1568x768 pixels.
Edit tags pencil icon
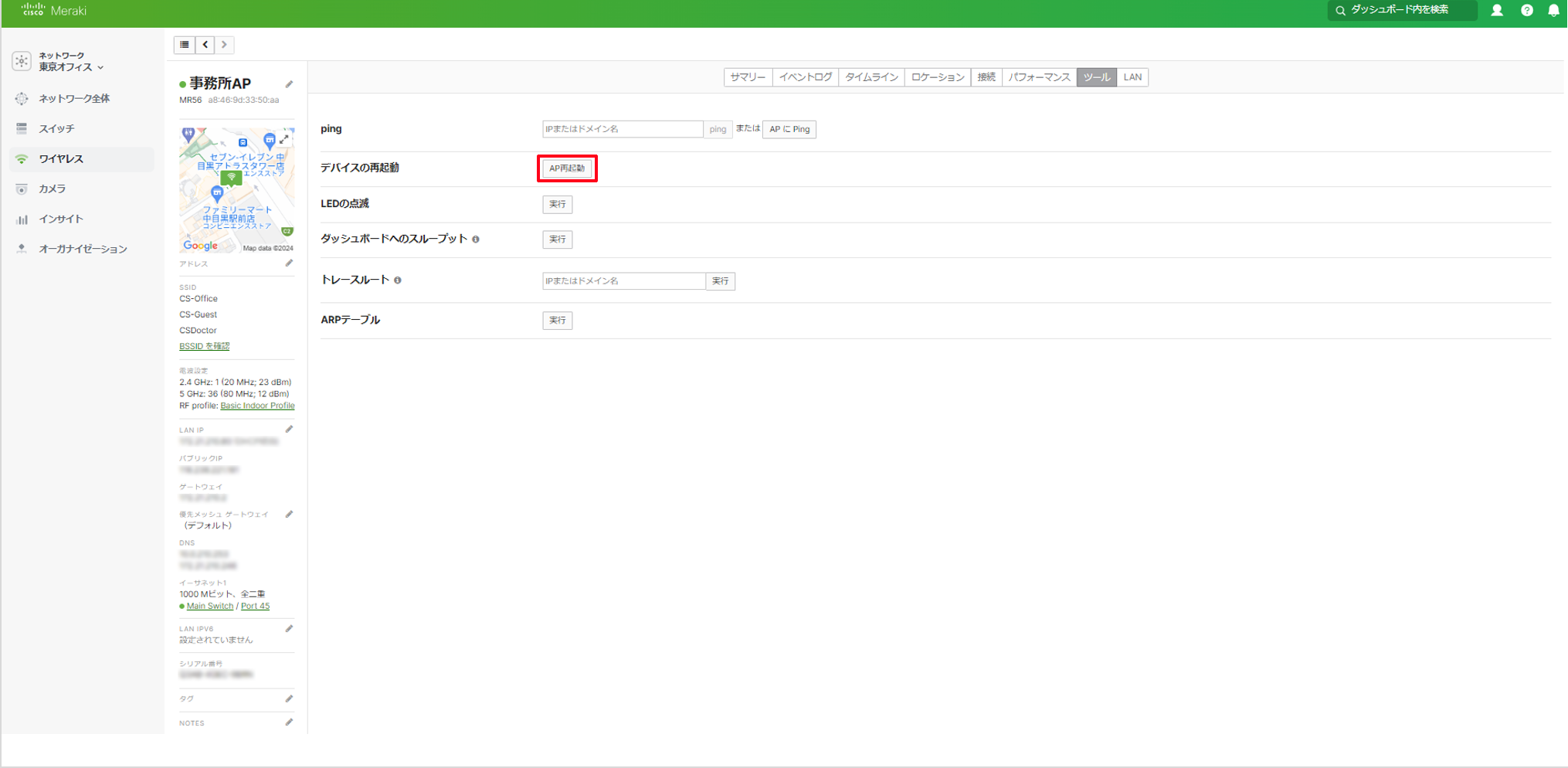tap(289, 699)
